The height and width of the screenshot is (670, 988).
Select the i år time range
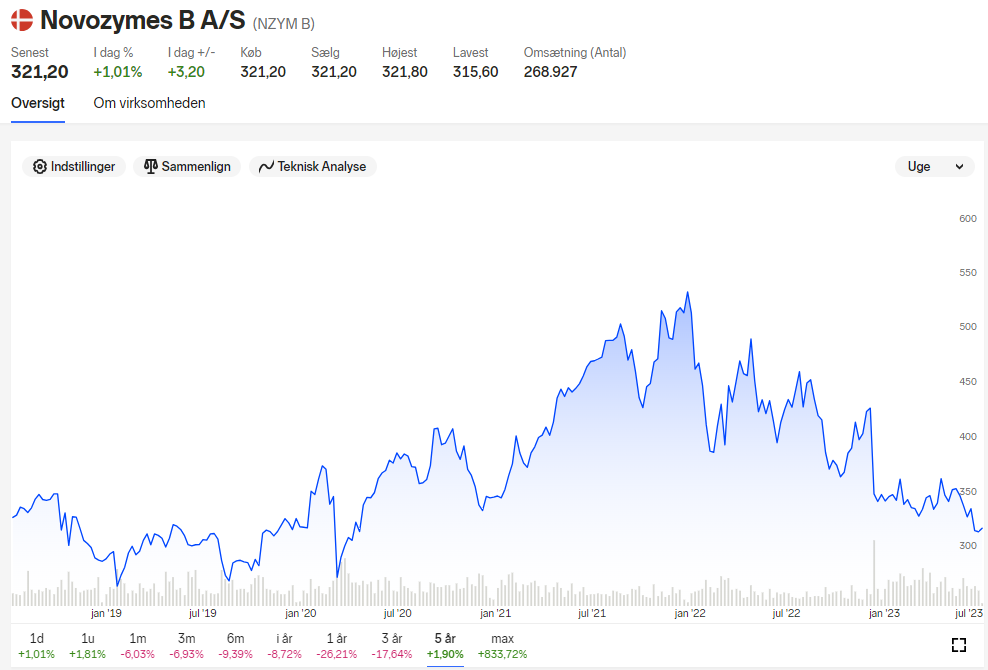(285, 646)
